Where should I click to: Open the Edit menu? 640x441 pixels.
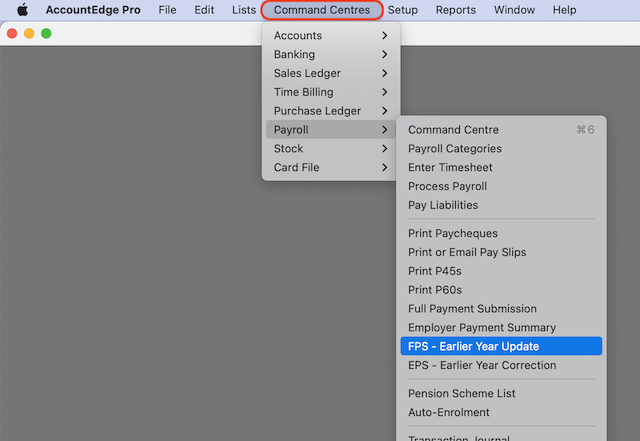pos(204,10)
